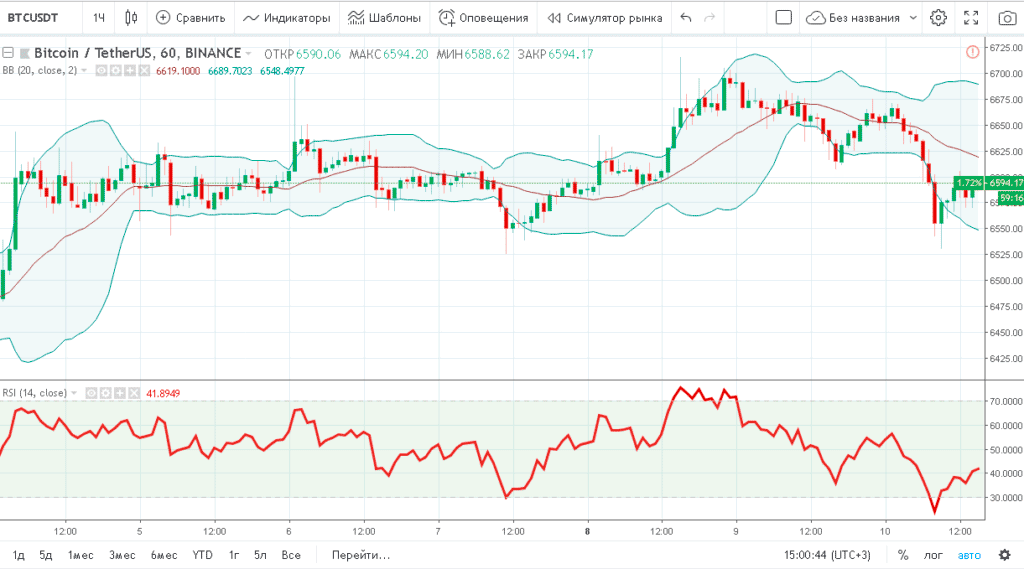Image resolution: width=1024 pixels, height=569 pixels.
Task: Open Симулятор рынка replay mode
Action: 604,17
